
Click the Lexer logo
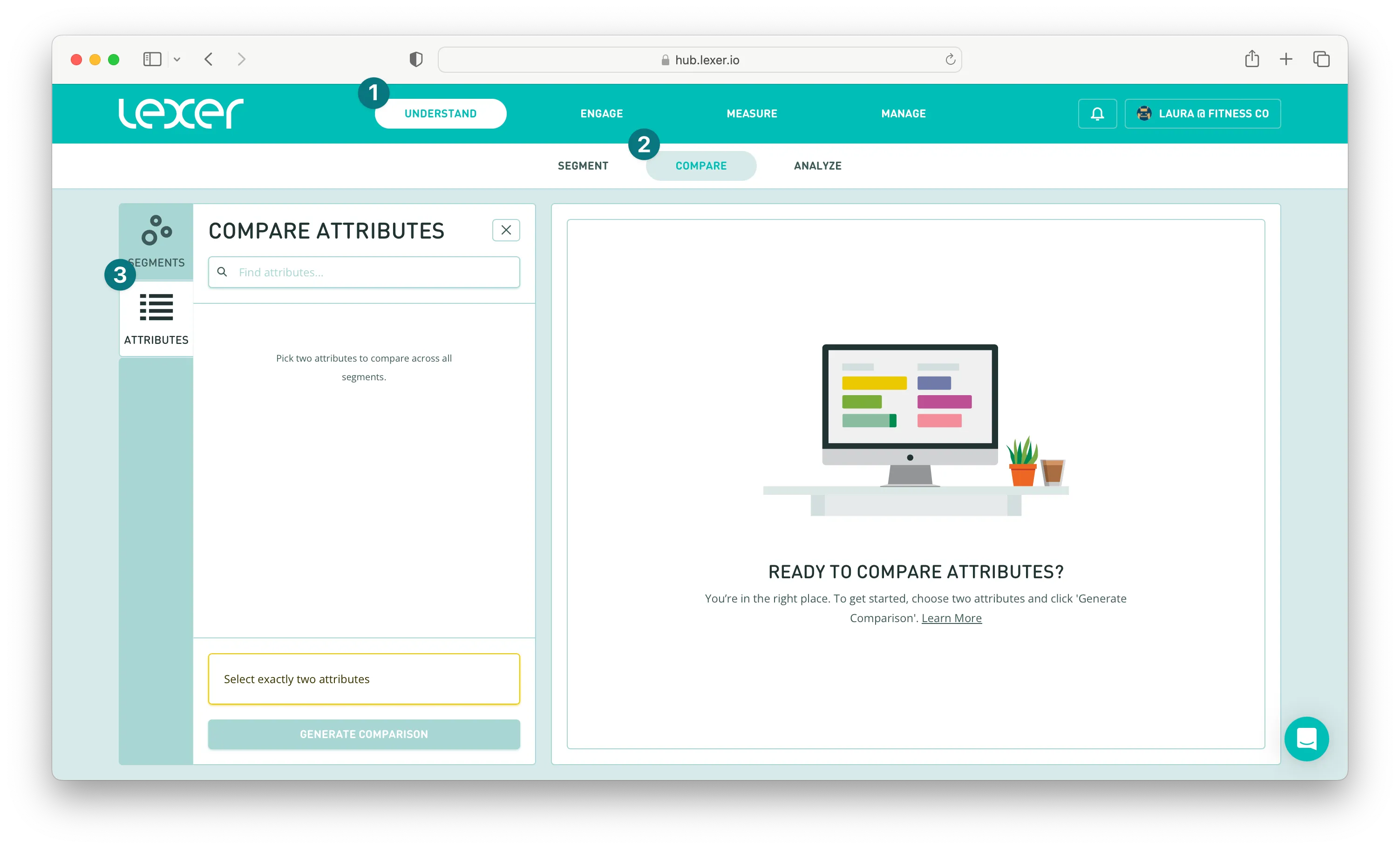coord(181,113)
